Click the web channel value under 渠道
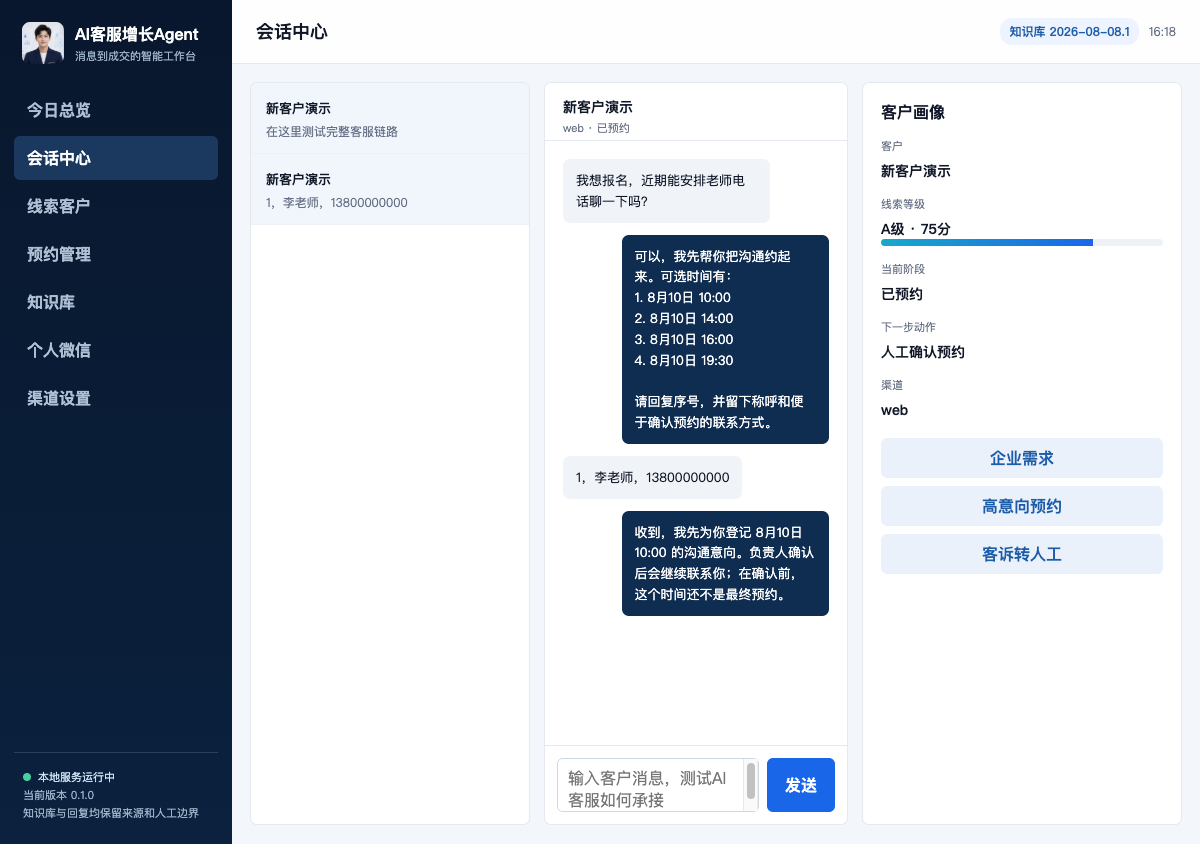 (x=894, y=410)
